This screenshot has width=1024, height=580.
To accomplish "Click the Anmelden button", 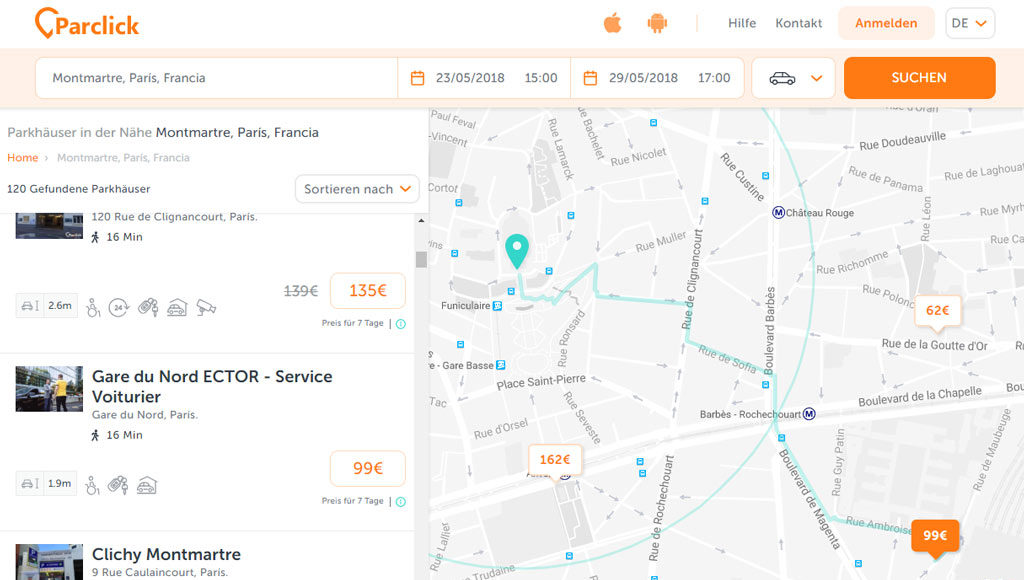I will 886,24.
